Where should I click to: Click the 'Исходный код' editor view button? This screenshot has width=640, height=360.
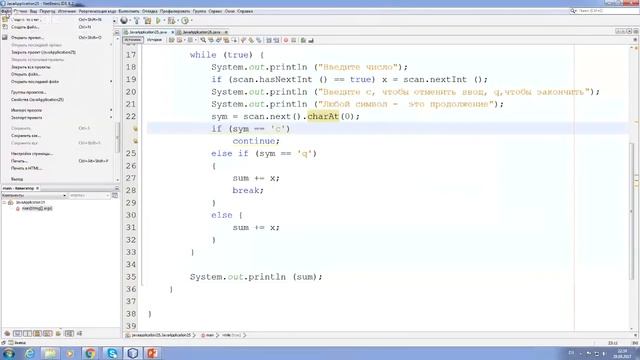click(133, 40)
